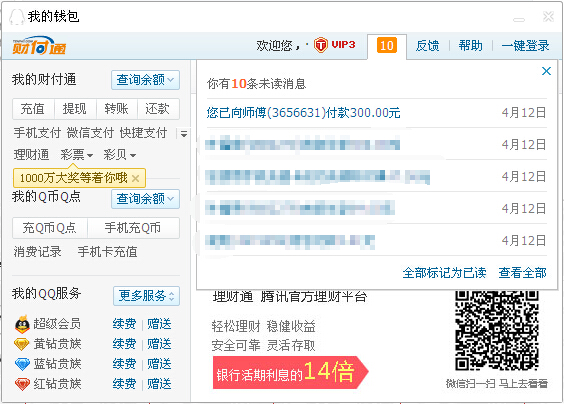Click 赠送 for 红钻贵族
The image size is (564, 404).
click(159, 384)
